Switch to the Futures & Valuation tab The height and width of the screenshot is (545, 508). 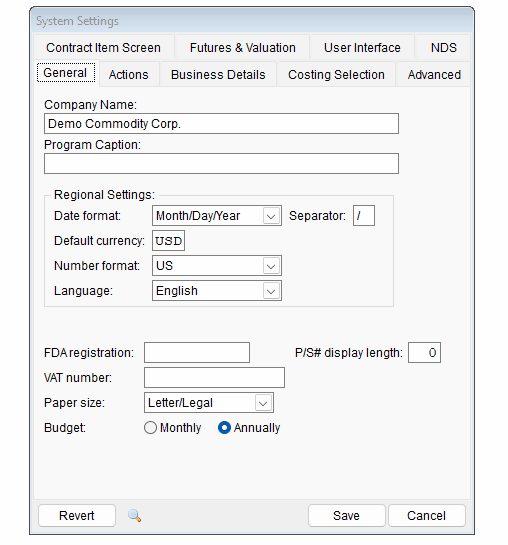pyautogui.click(x=243, y=47)
